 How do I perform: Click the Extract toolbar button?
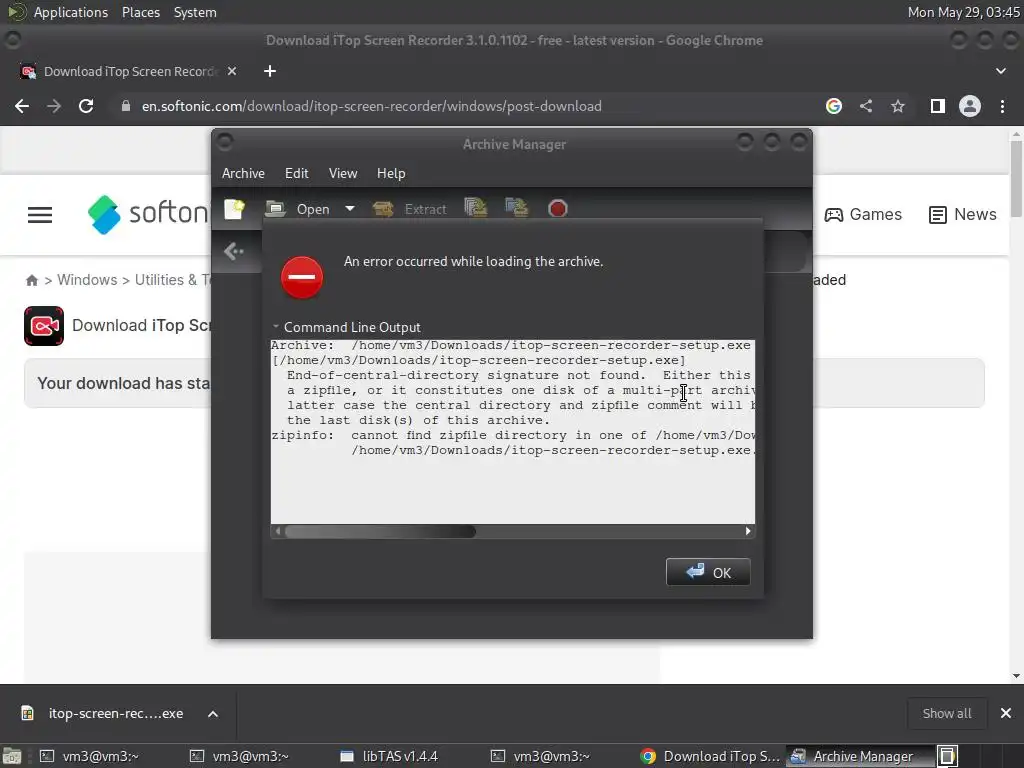coord(409,209)
